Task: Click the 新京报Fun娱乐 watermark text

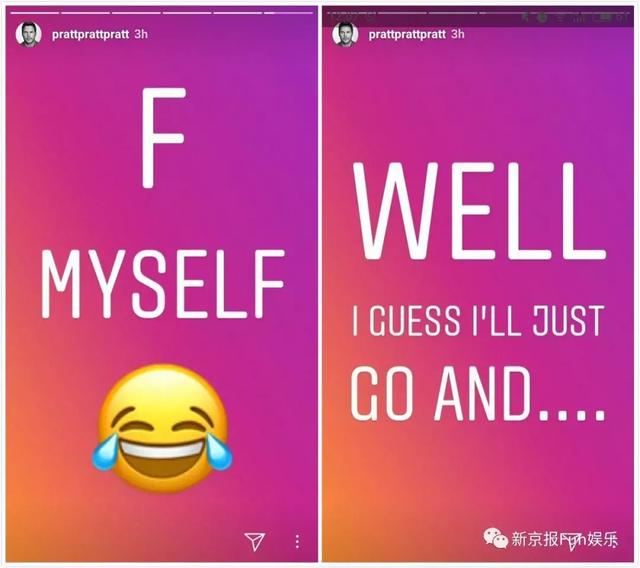Action: [x=565, y=539]
